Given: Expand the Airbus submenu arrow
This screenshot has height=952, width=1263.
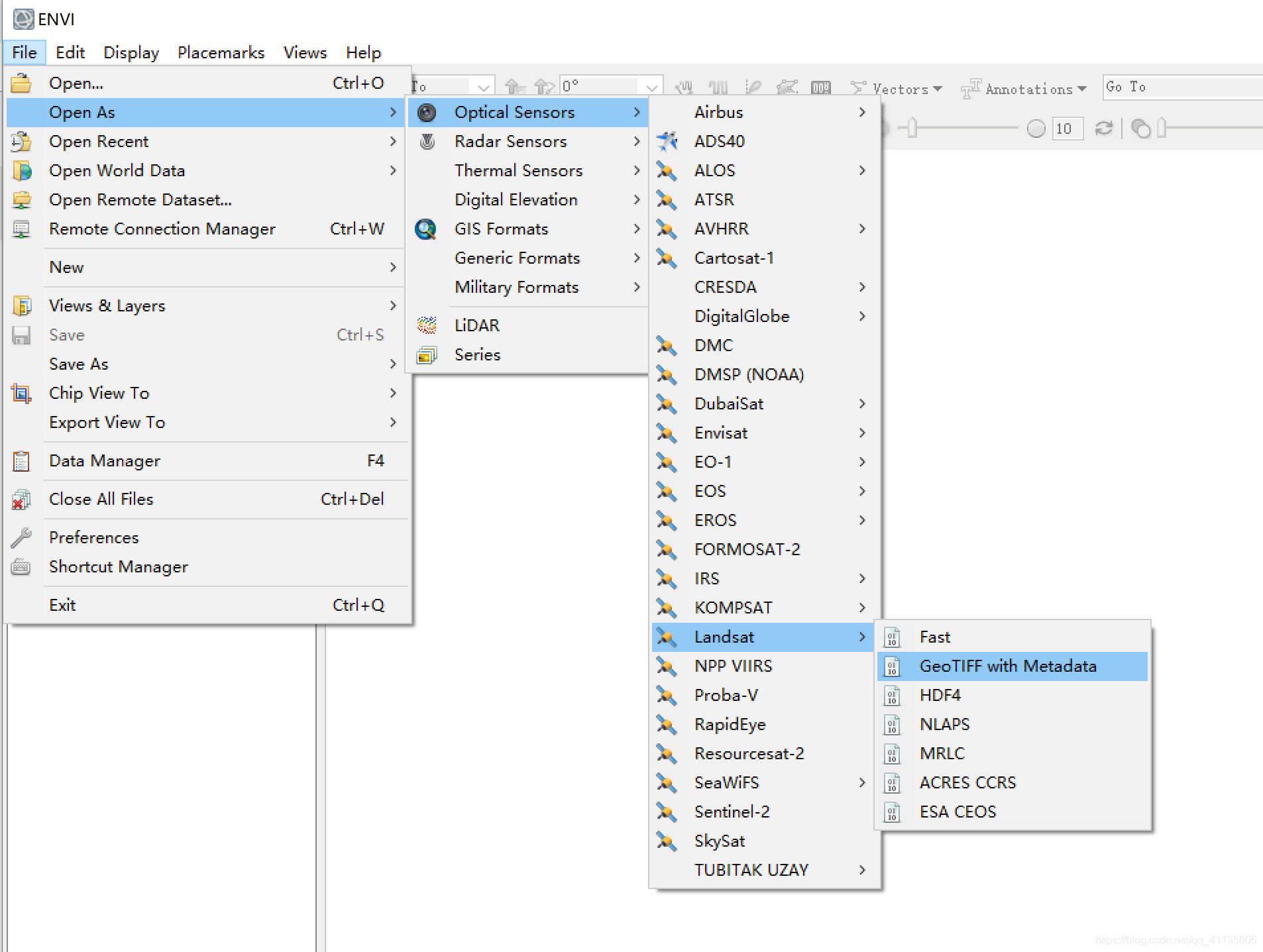Looking at the screenshot, I should [x=862, y=112].
